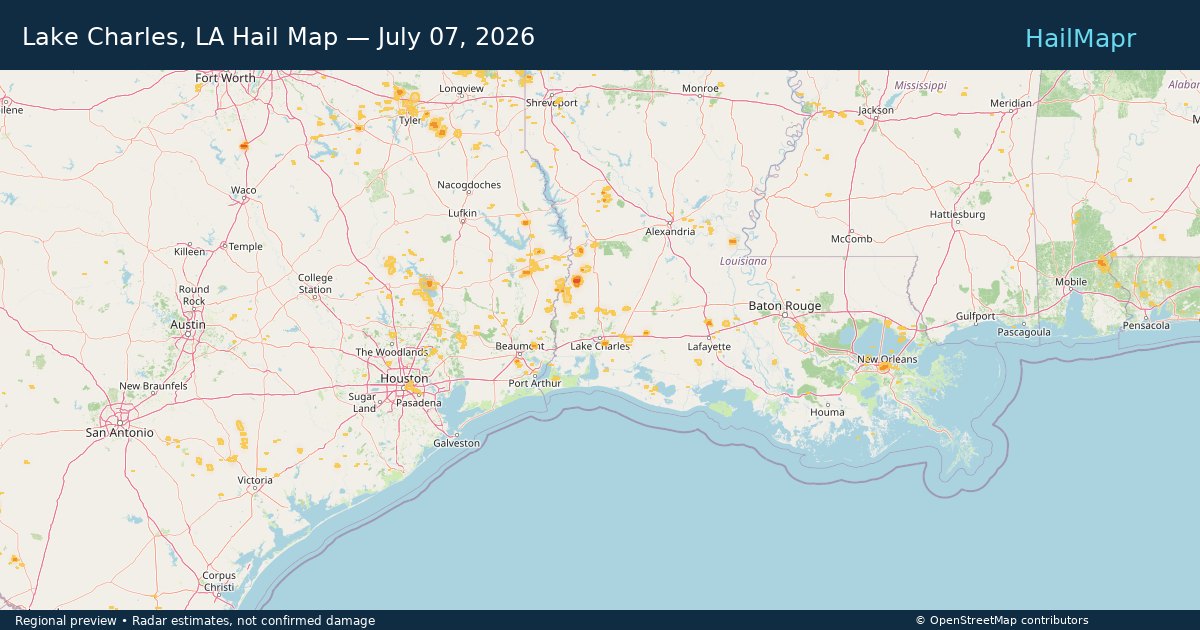The height and width of the screenshot is (630, 1200).
Task: Click the Houma city label
Action: 827,412
